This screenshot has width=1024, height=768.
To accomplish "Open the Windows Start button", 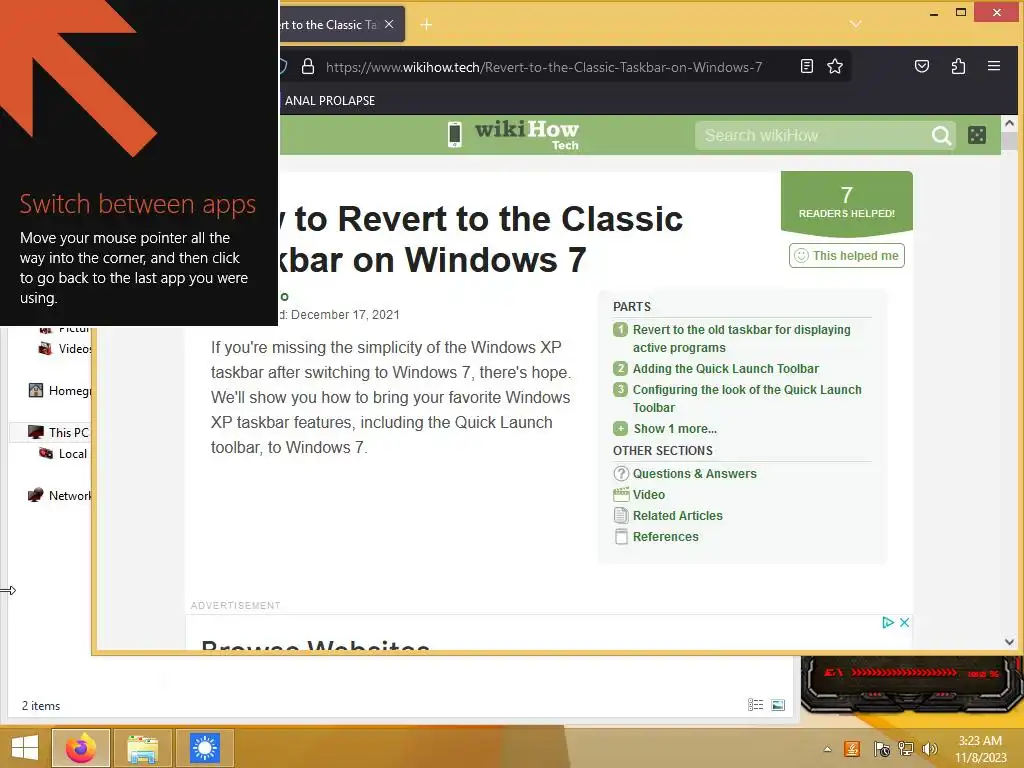I will [x=24, y=748].
